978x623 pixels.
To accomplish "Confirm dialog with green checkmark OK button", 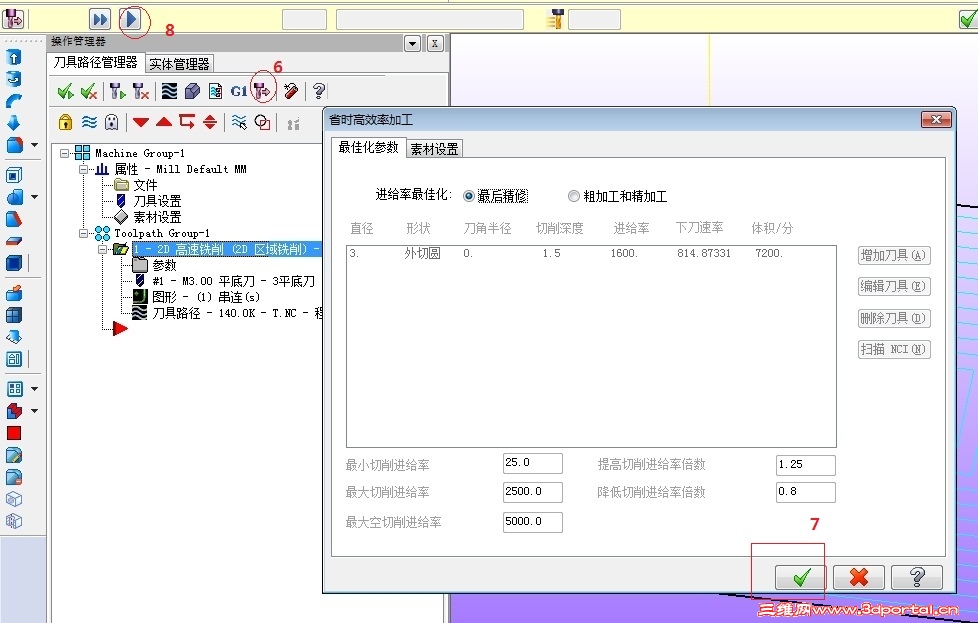I will pos(801,577).
